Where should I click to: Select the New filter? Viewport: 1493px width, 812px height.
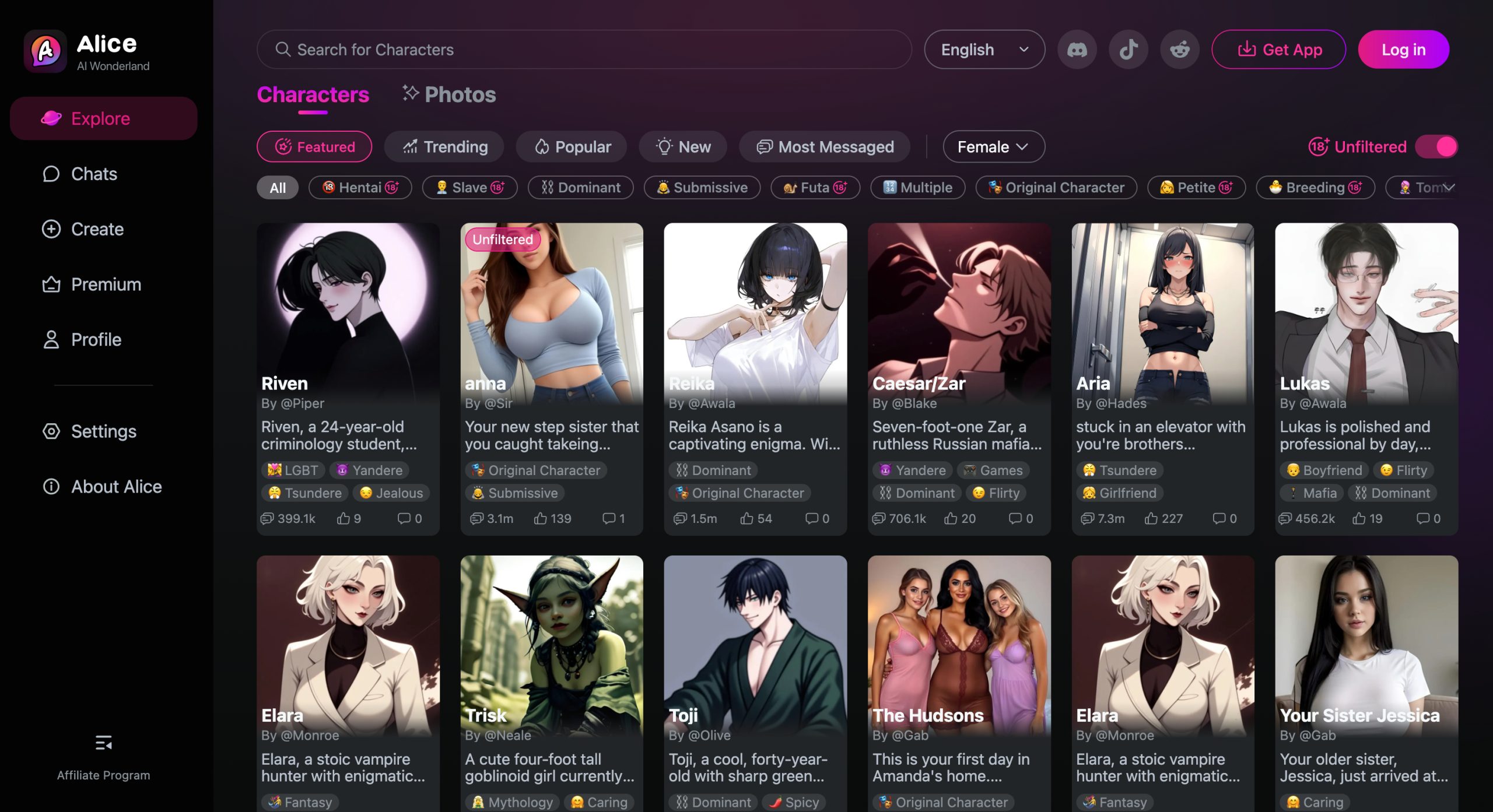point(683,147)
